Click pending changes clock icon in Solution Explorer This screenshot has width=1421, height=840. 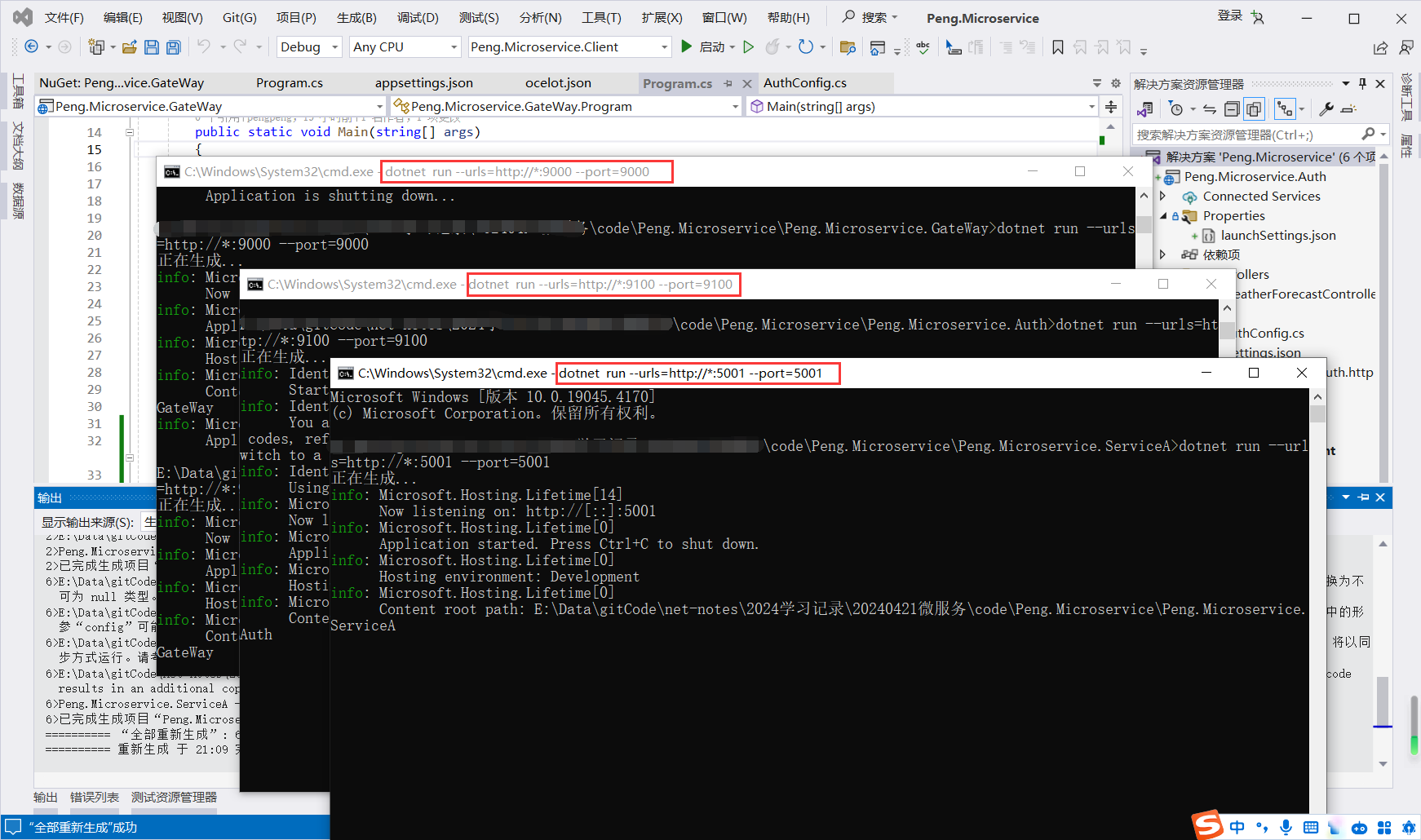[1175, 108]
